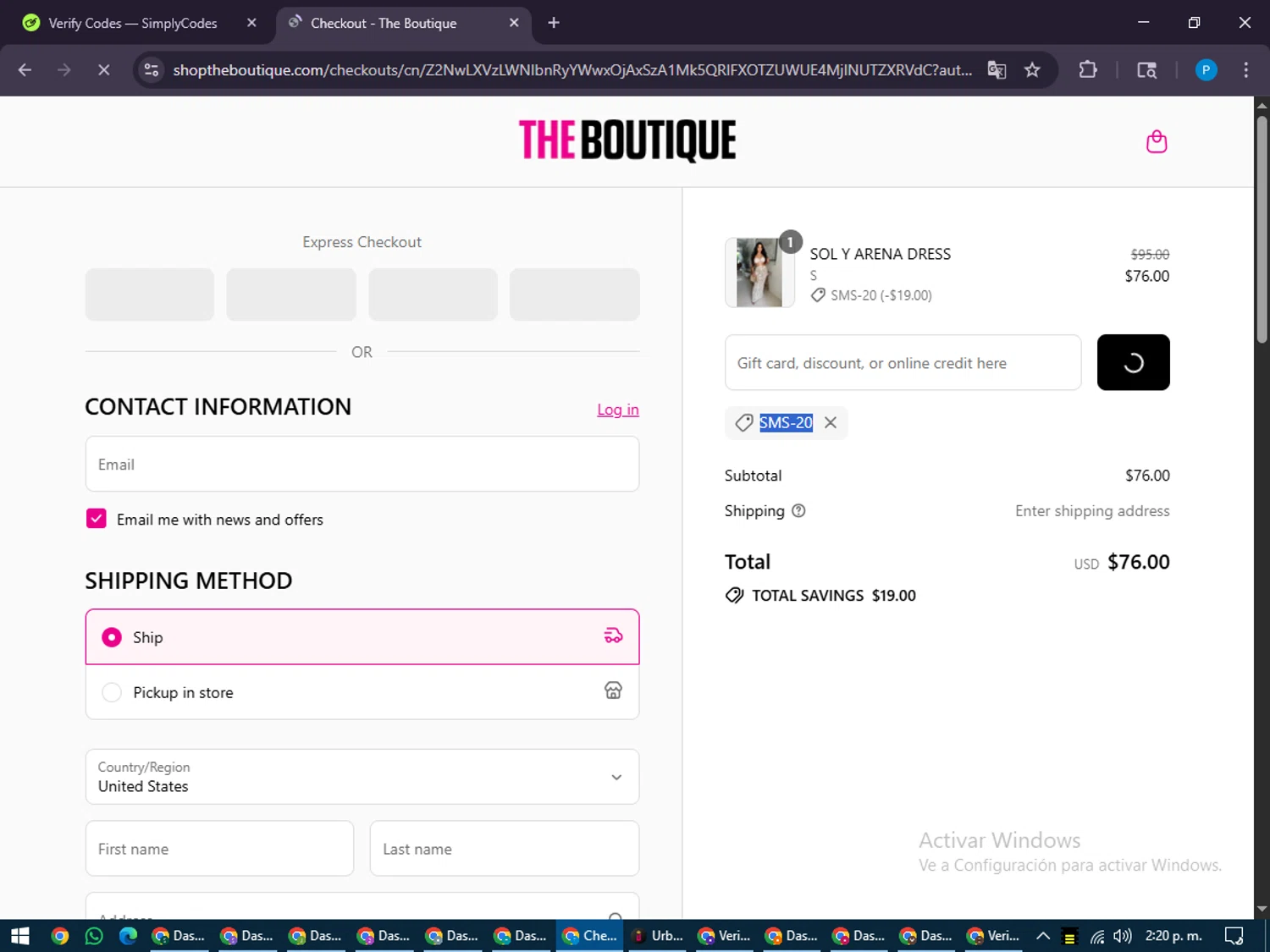This screenshot has width=1270, height=952.
Task: Click the page vertical scrollbar thumb
Action: [1262, 228]
